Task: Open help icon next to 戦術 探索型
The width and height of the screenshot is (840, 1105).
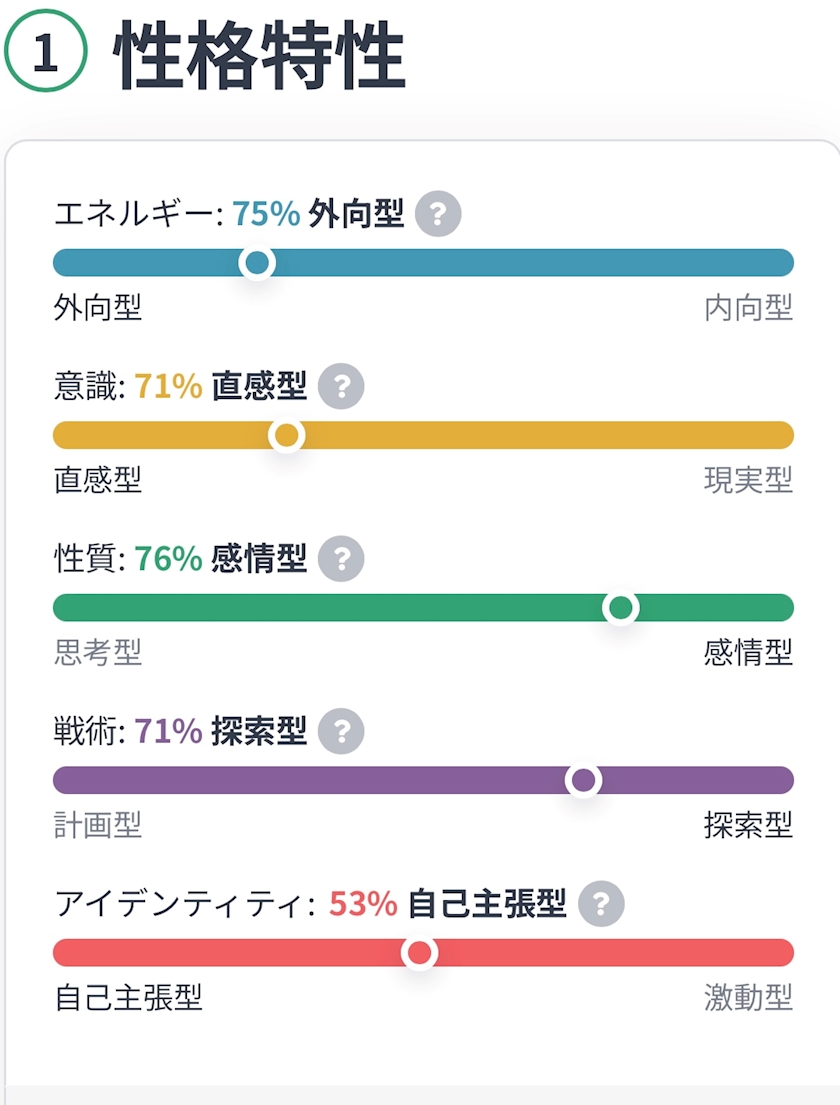Action: tap(341, 732)
